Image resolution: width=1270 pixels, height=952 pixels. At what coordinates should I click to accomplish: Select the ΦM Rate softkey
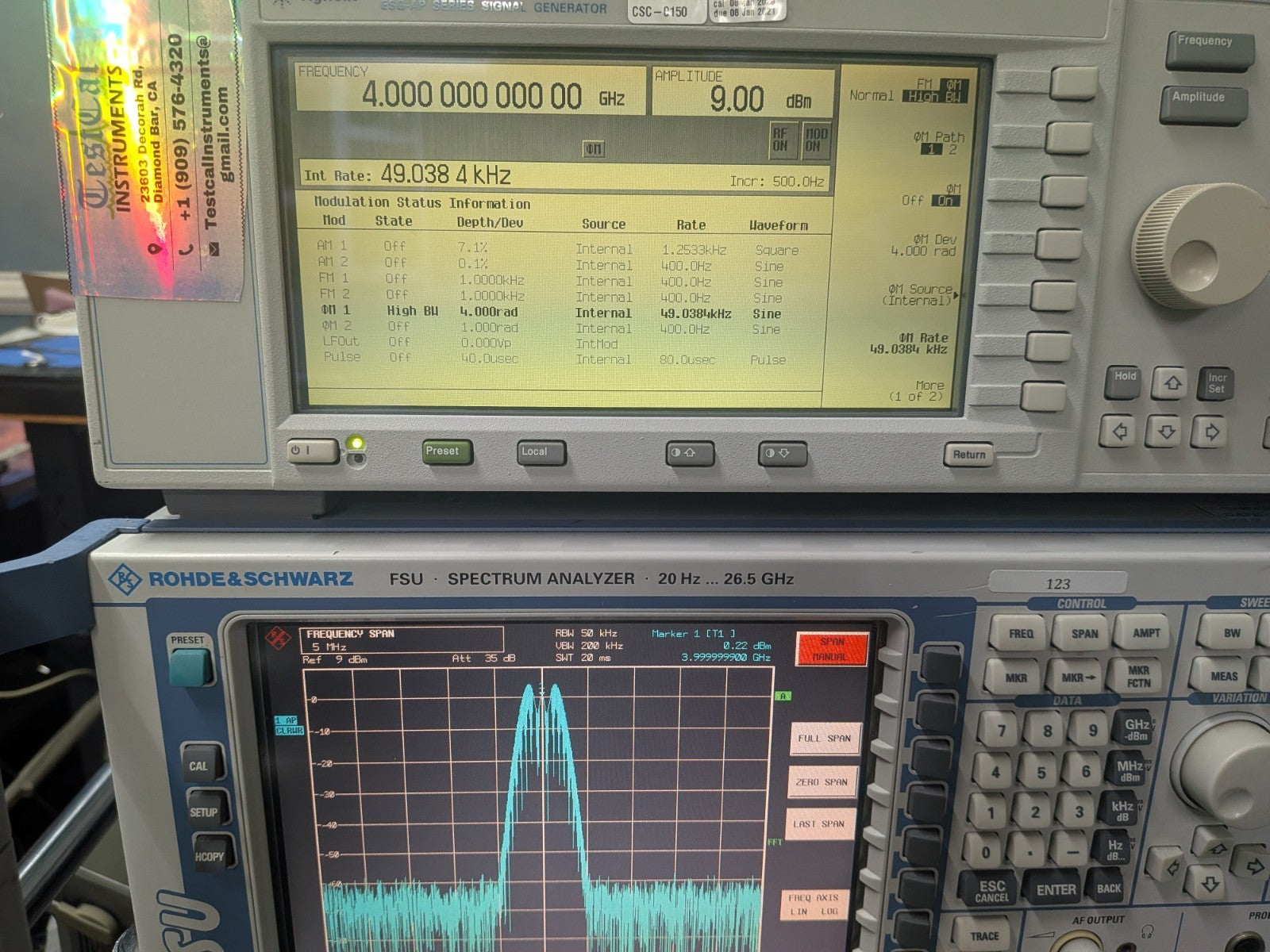pos(909,343)
